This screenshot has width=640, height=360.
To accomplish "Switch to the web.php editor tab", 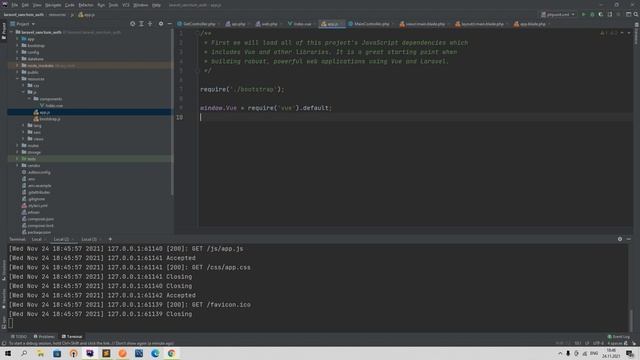I will [267, 24].
